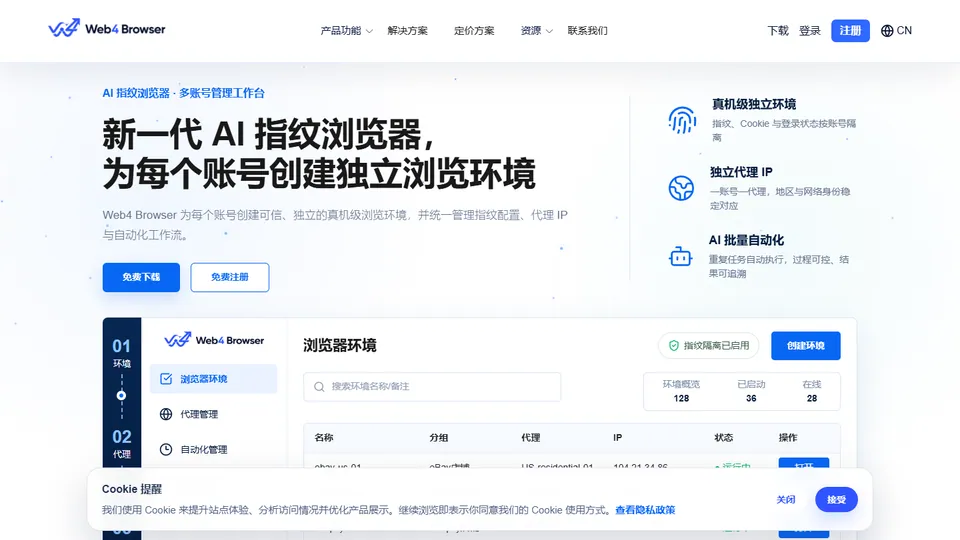This screenshot has height=540, width=960.
Task: Click the 搜索环境名称/备注 search field
Action: click(432, 387)
